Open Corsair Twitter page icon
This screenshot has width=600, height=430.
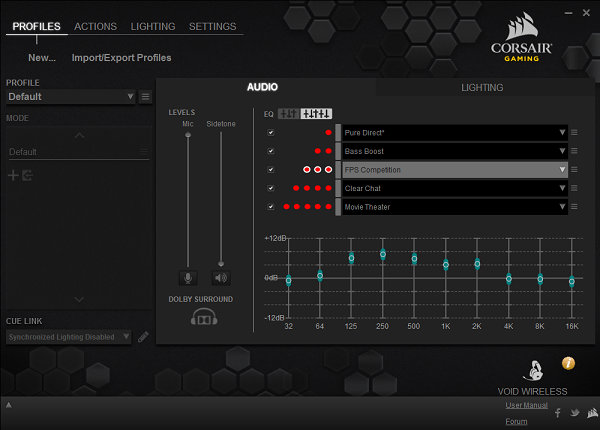pyautogui.click(x=575, y=413)
